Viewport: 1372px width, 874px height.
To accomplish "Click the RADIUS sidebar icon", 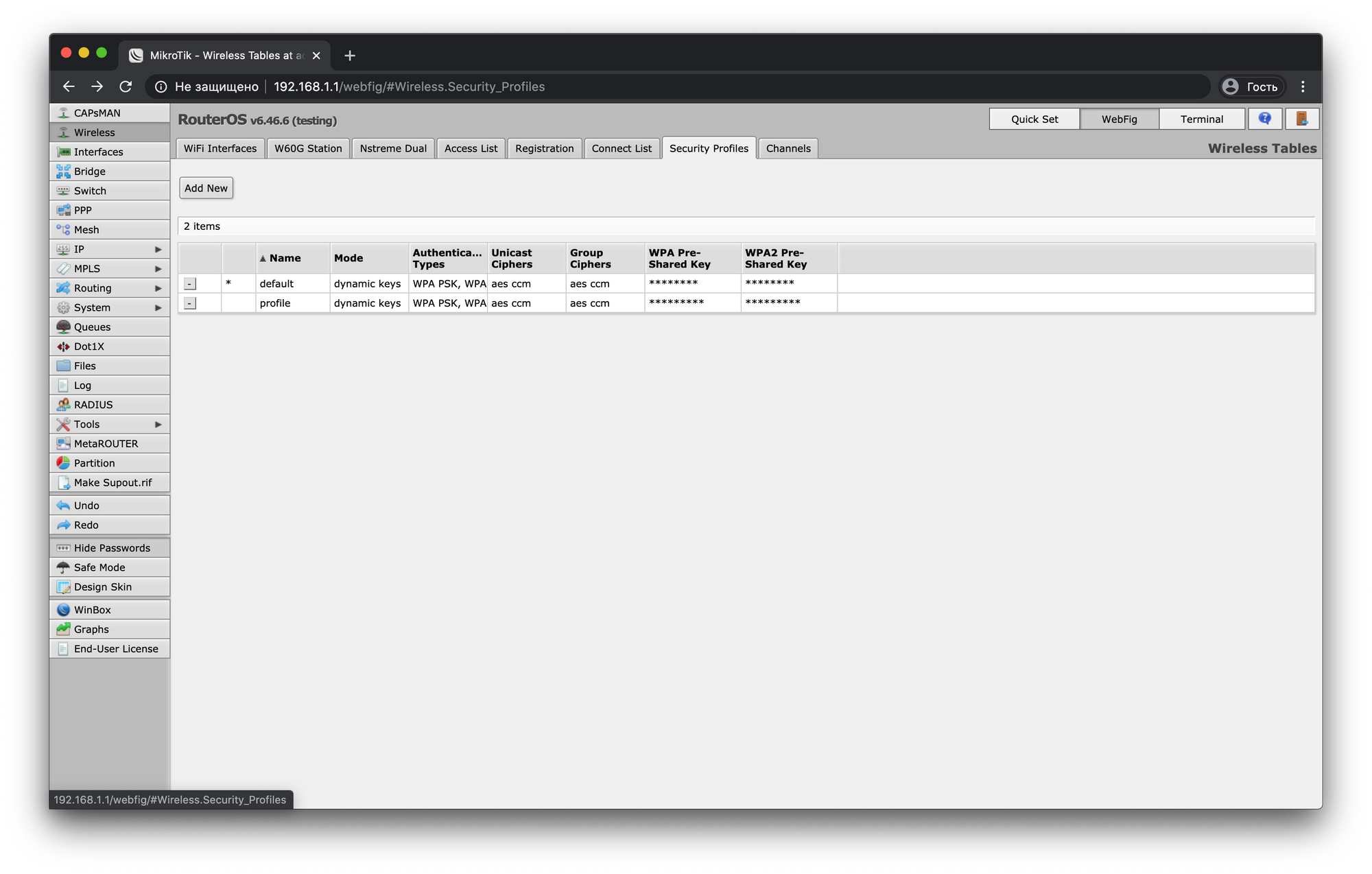I will click(64, 405).
